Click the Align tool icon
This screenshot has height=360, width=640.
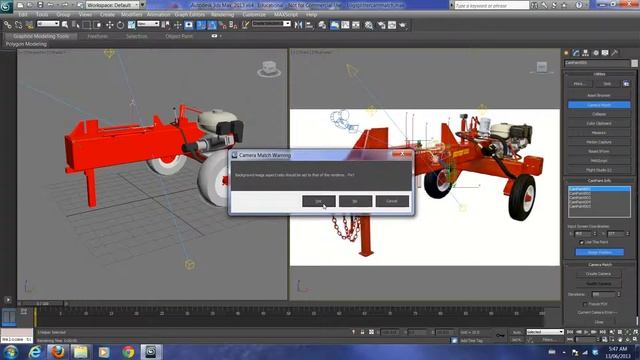coord(310,25)
